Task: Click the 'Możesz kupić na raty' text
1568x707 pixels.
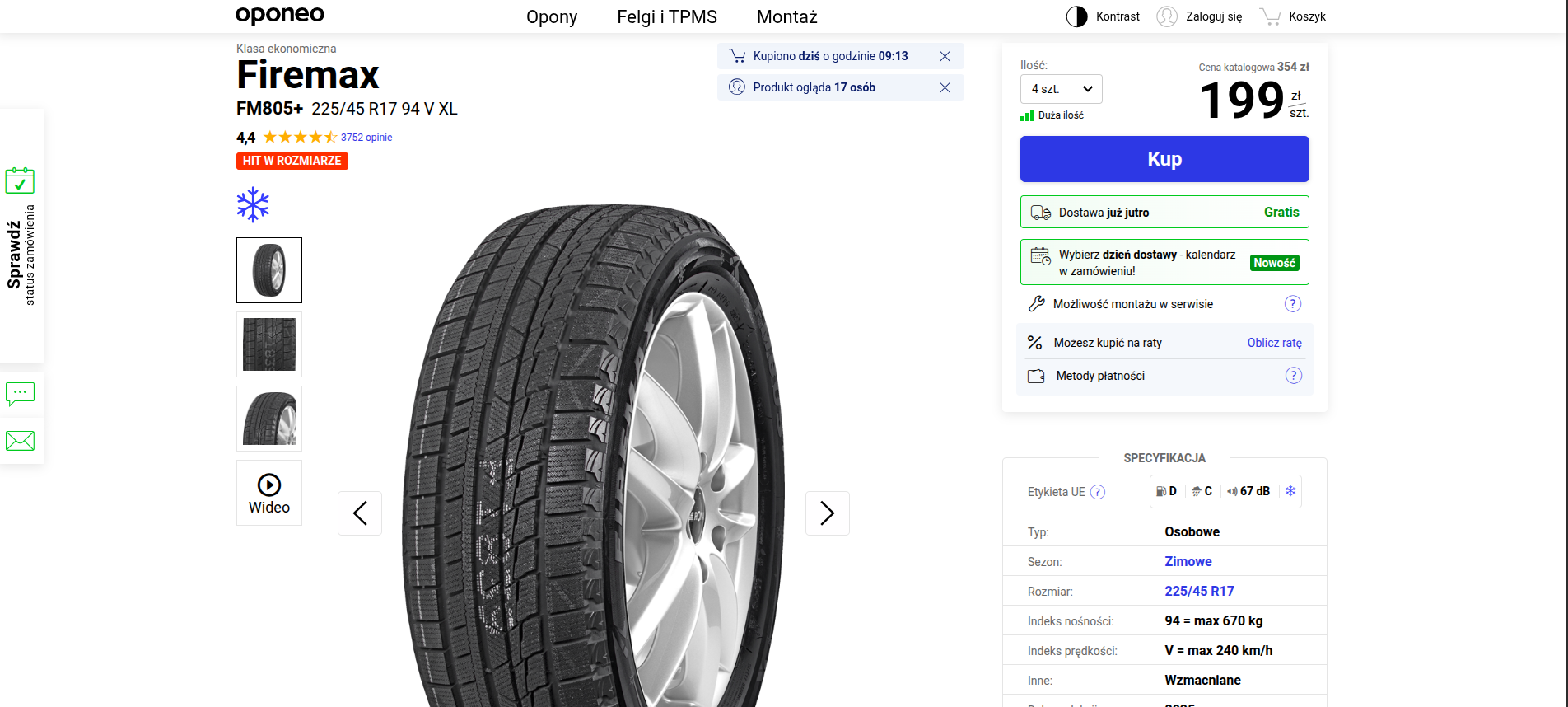Action: pyautogui.click(x=1108, y=343)
